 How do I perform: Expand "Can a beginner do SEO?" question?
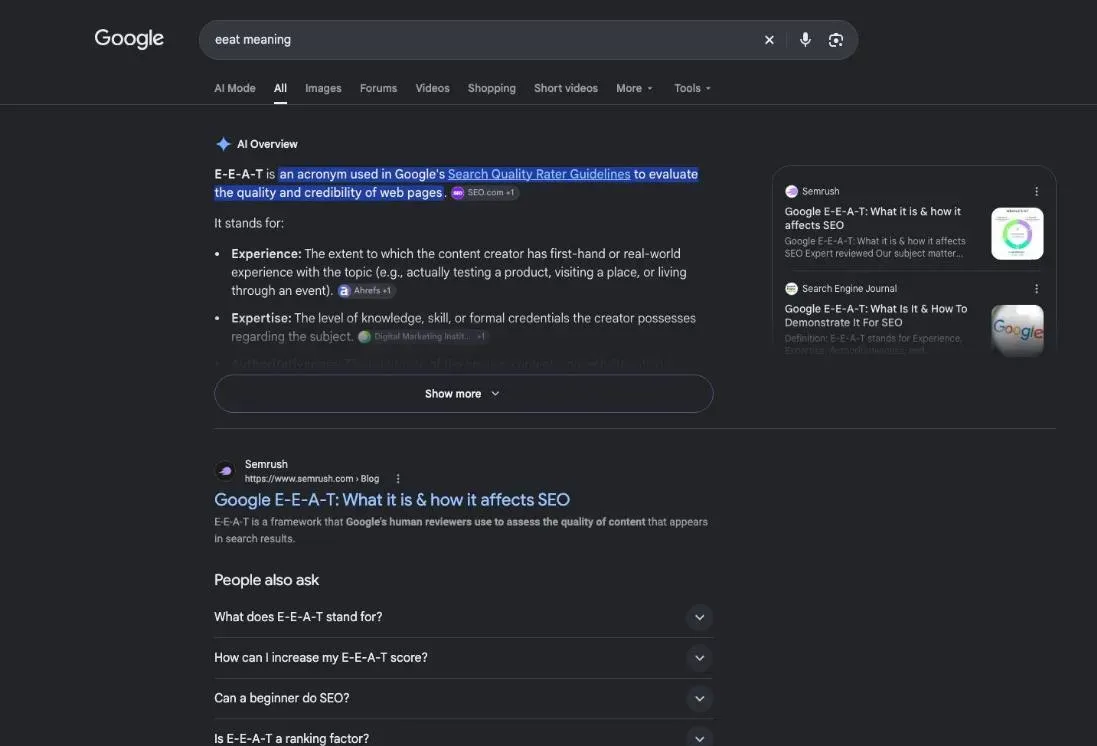click(463, 698)
